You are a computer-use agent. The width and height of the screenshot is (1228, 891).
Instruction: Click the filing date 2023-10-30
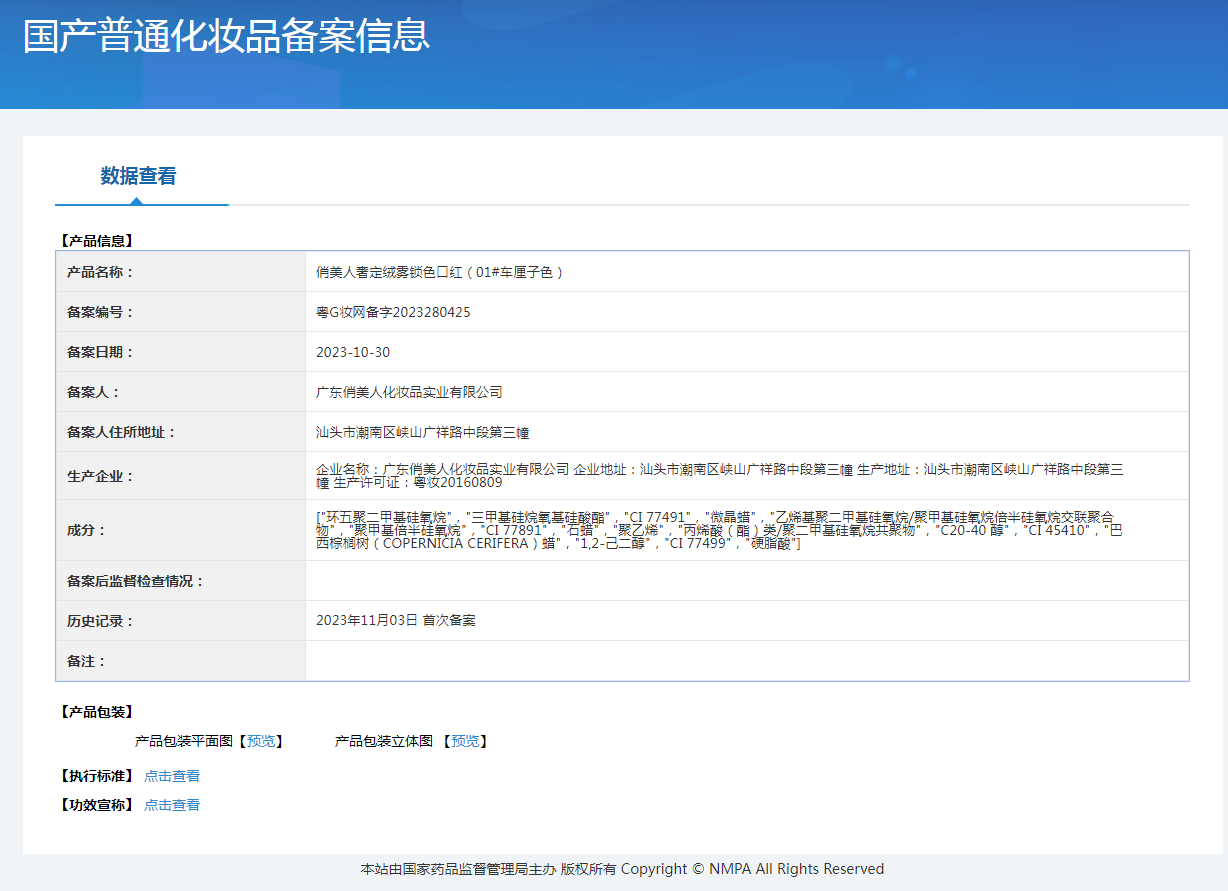[353, 352]
